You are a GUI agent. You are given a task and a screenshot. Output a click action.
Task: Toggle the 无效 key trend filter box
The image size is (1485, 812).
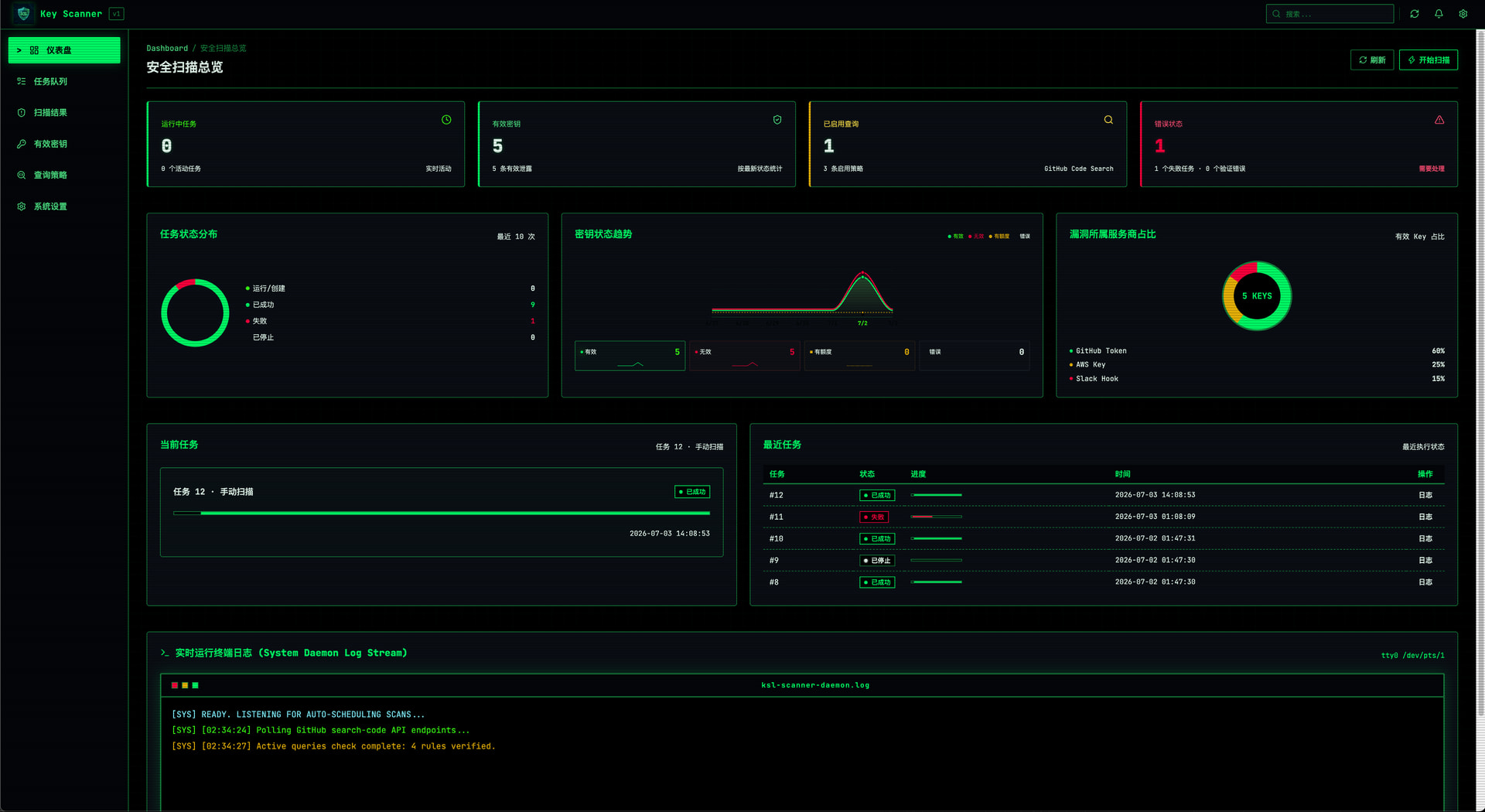[745, 356]
